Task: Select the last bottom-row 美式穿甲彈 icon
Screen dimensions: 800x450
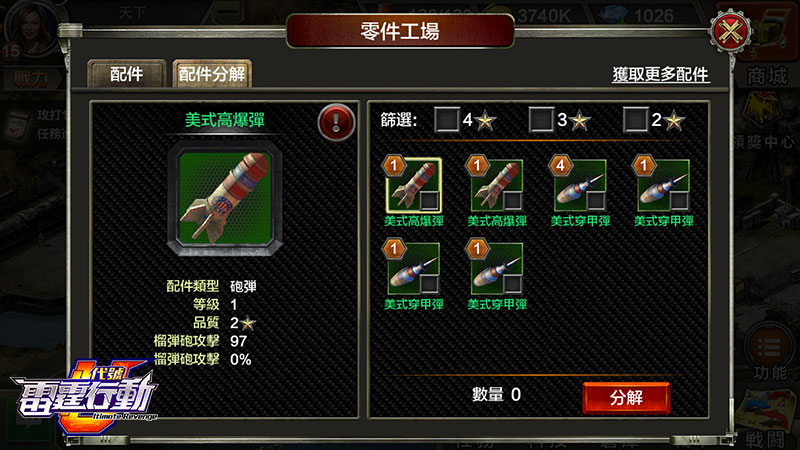Action: (497, 268)
